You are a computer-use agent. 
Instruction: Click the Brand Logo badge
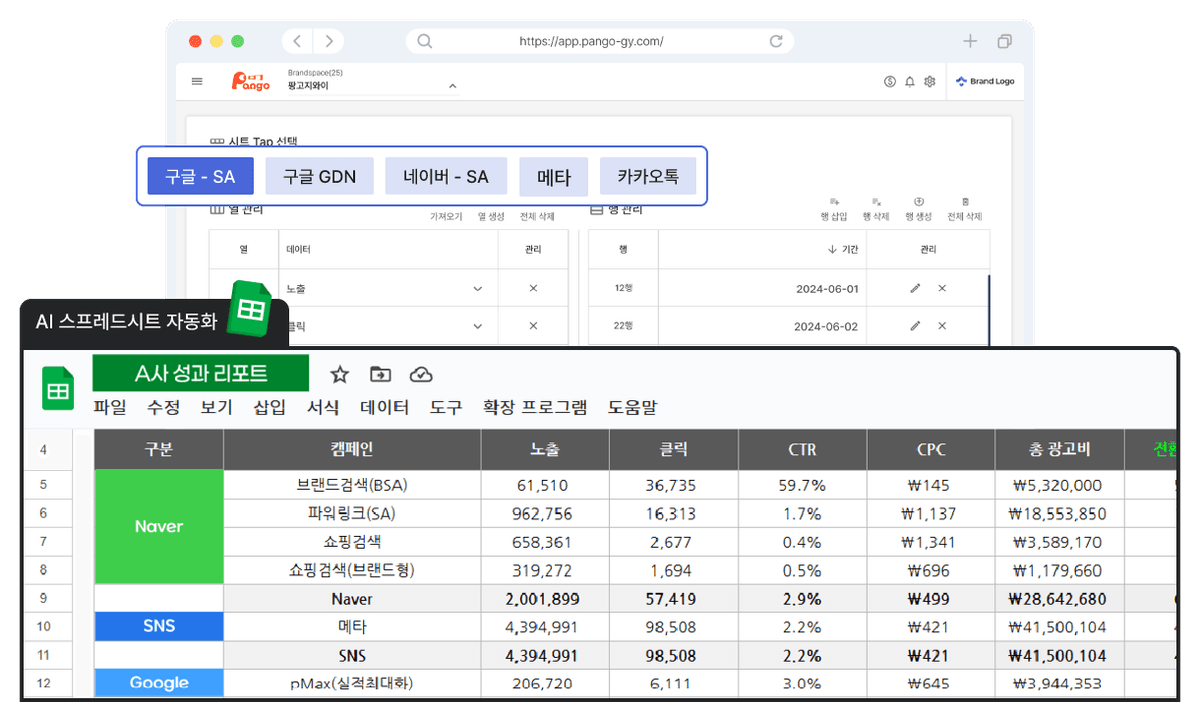point(985,82)
